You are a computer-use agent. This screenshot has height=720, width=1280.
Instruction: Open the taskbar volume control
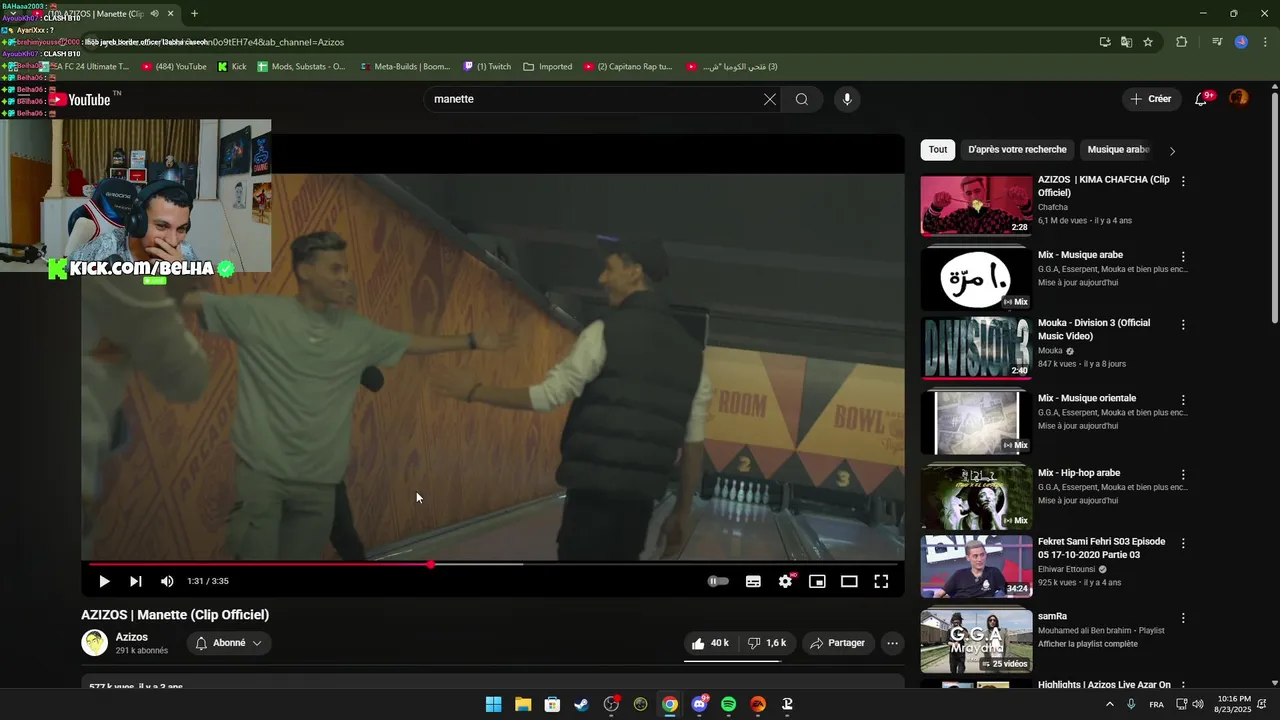1197,704
